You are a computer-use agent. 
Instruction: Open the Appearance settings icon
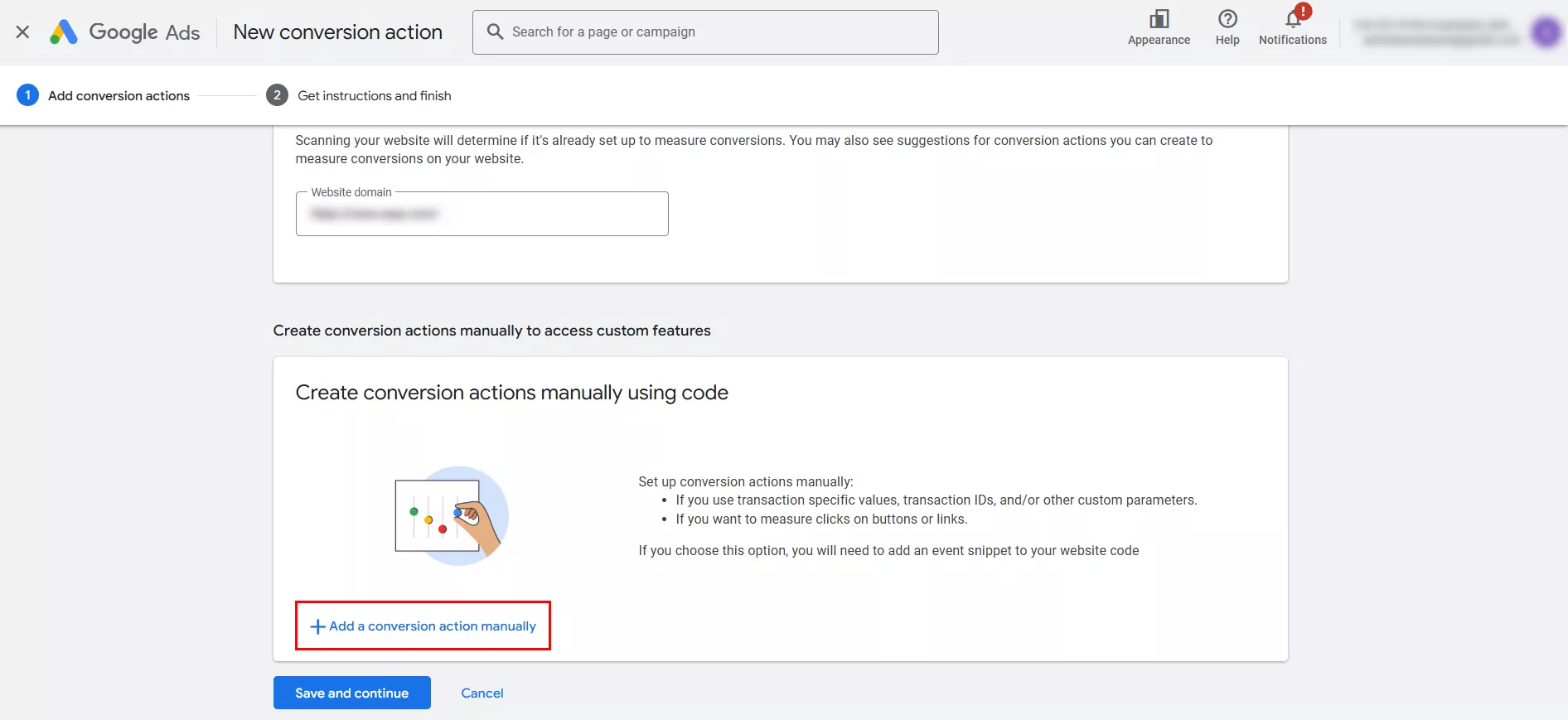tap(1159, 19)
